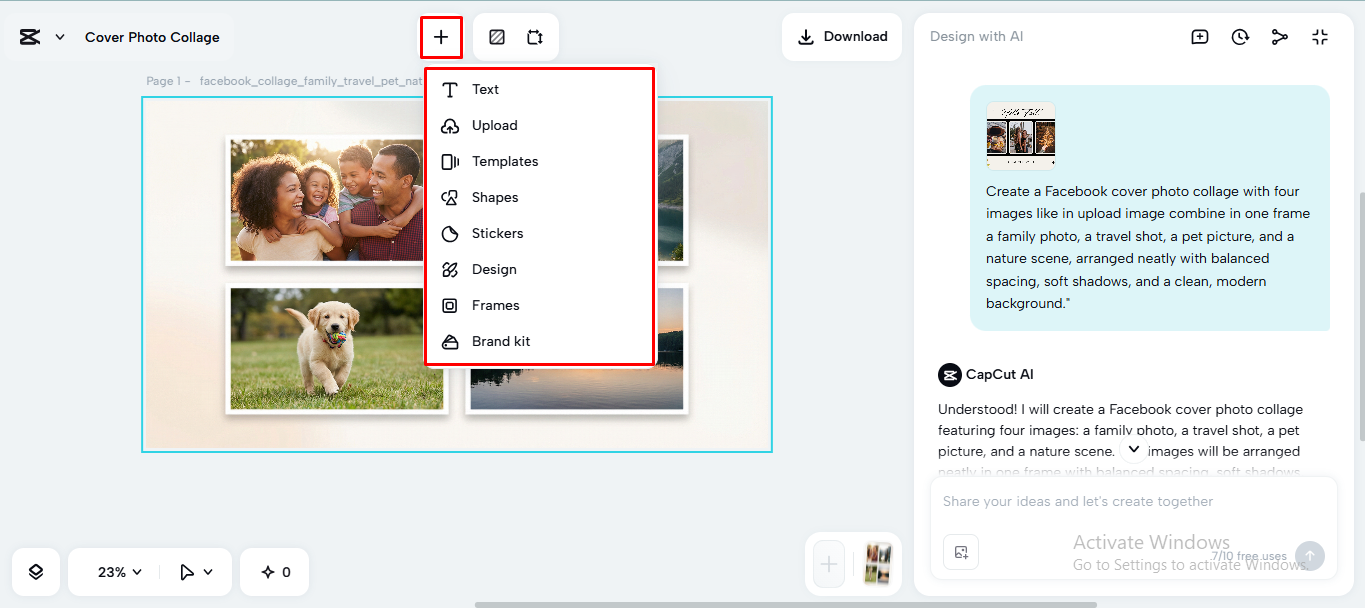Check AI credits with the sparkle icon
Viewport: 1365px width, 608px height.
[x=274, y=571]
